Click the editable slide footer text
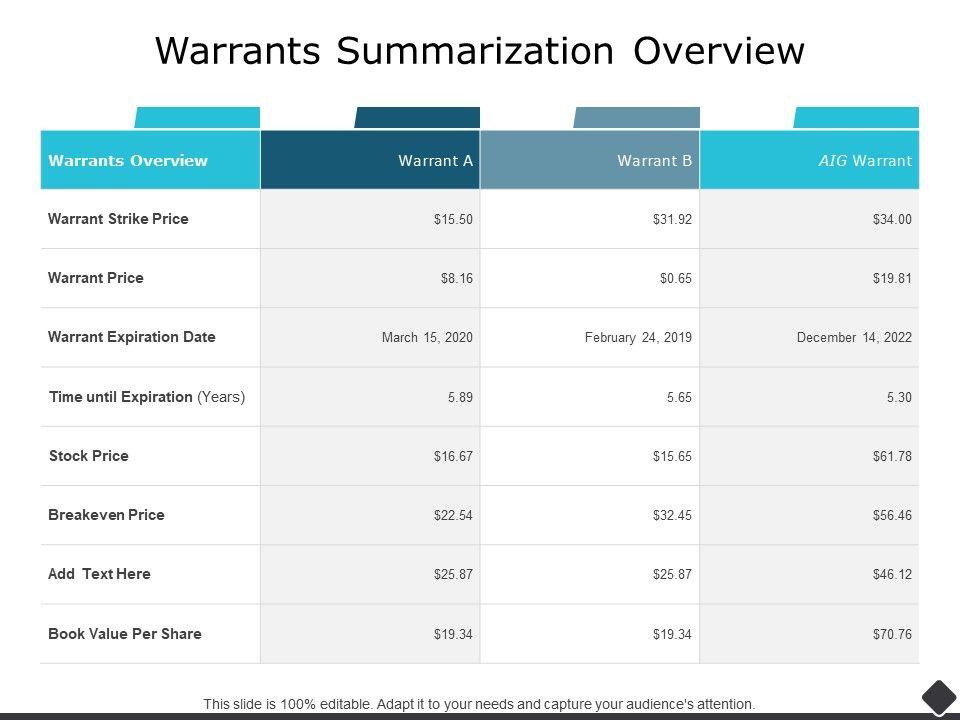This screenshot has height=720, width=960. tap(479, 704)
